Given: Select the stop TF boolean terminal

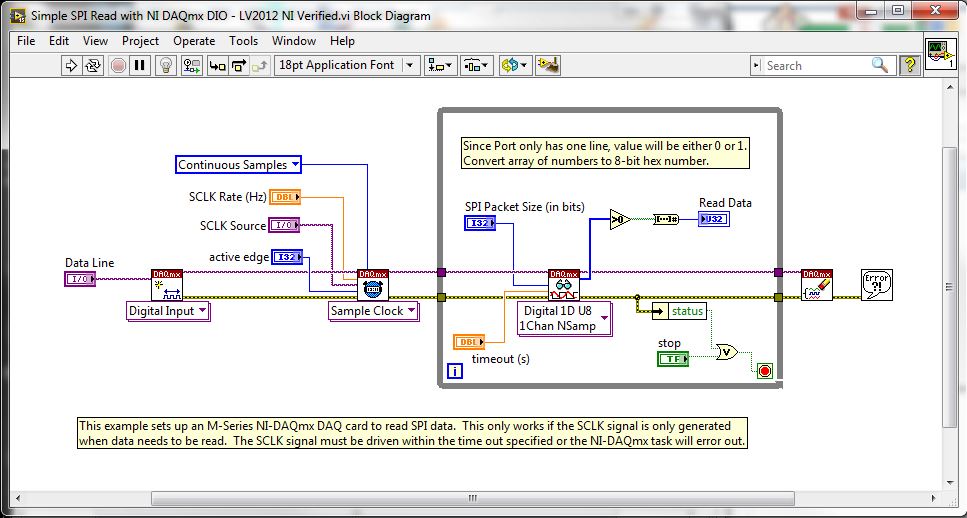Looking at the screenshot, I should tap(673, 358).
